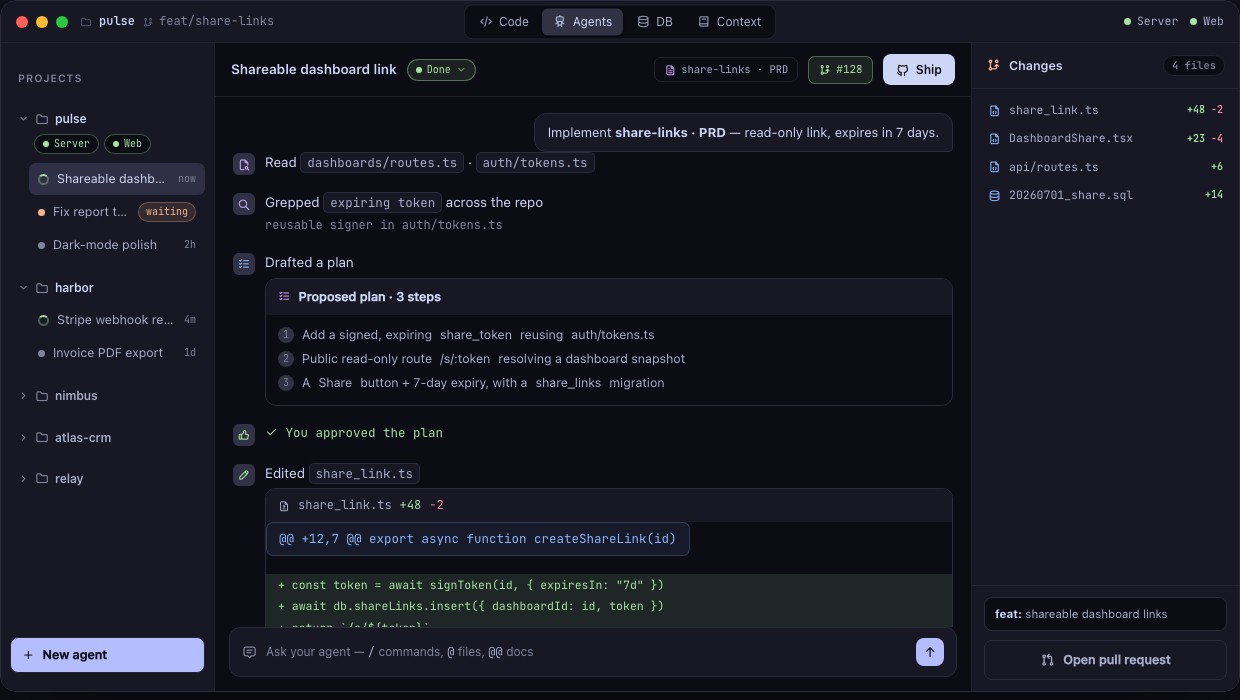Click the file icon in diff header
Image resolution: width=1240 pixels, height=700 pixels.
[284, 506]
